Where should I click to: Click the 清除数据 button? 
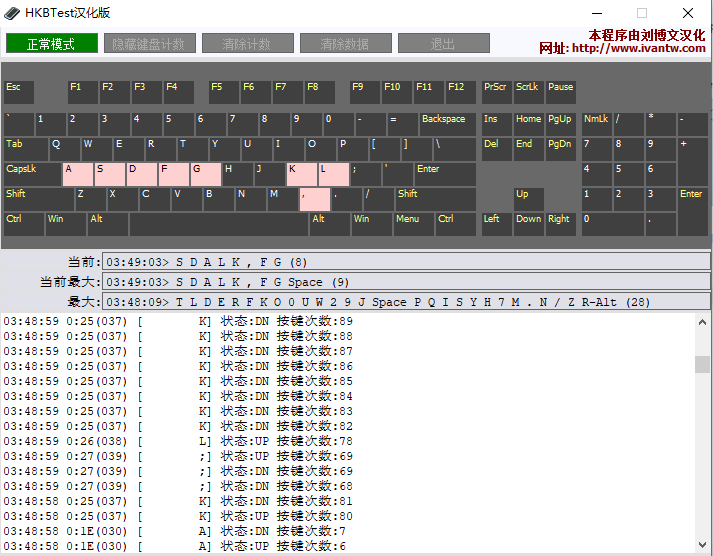(x=345, y=44)
